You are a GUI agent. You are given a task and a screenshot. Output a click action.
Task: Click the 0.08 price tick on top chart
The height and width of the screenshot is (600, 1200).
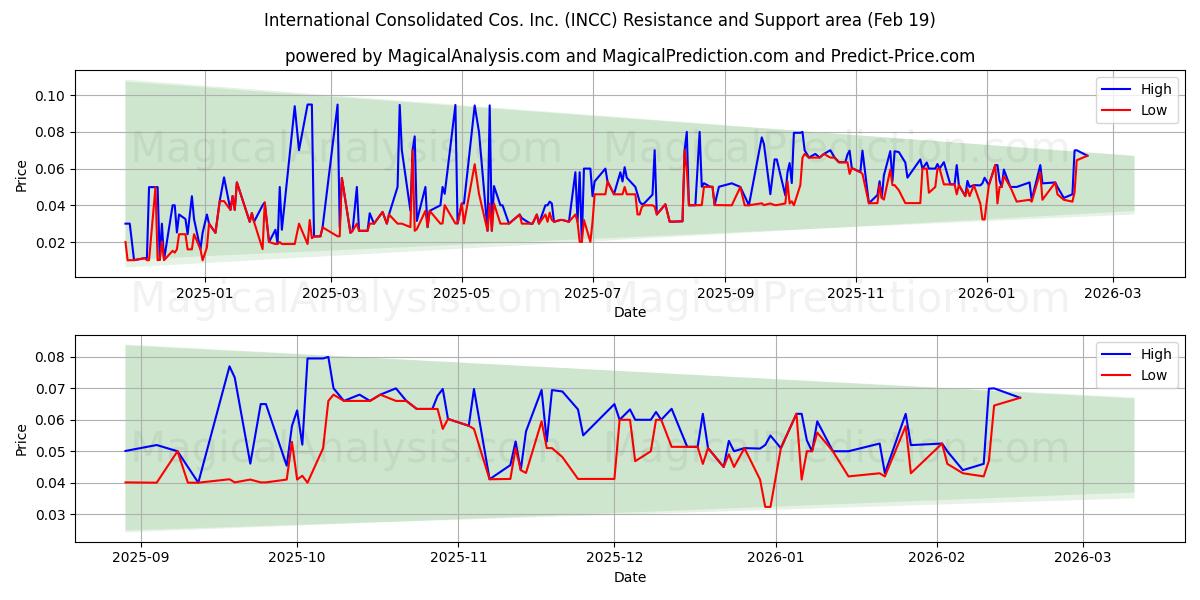pyautogui.click(x=50, y=132)
